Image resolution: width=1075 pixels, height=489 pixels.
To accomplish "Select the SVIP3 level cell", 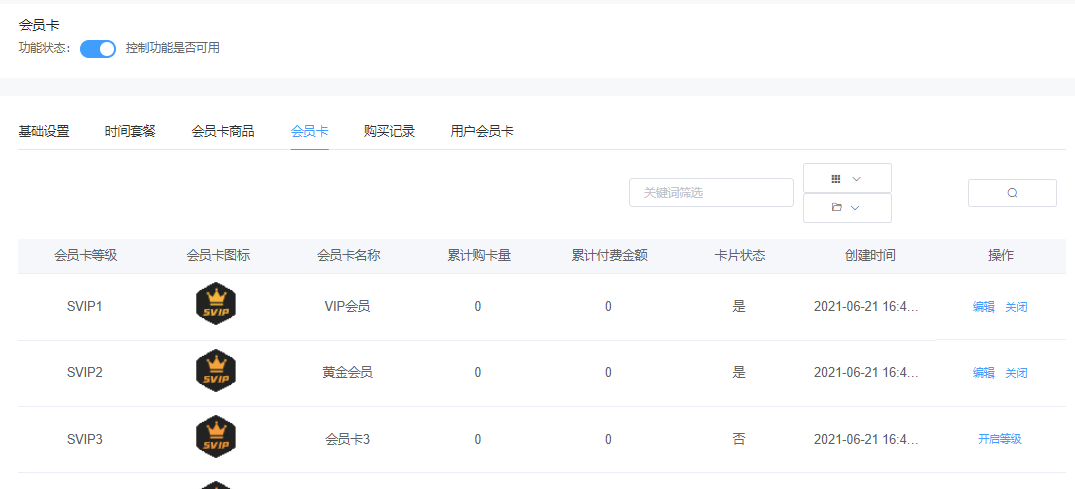I will coord(84,439).
